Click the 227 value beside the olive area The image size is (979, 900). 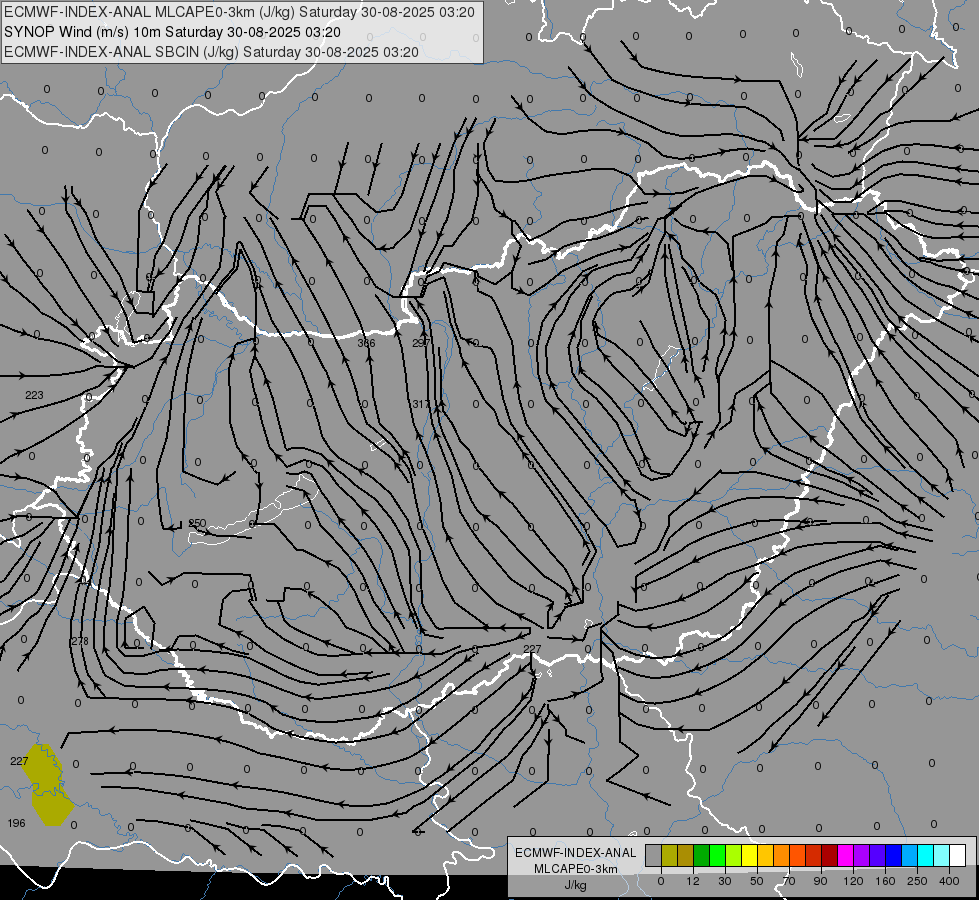pos(19,761)
